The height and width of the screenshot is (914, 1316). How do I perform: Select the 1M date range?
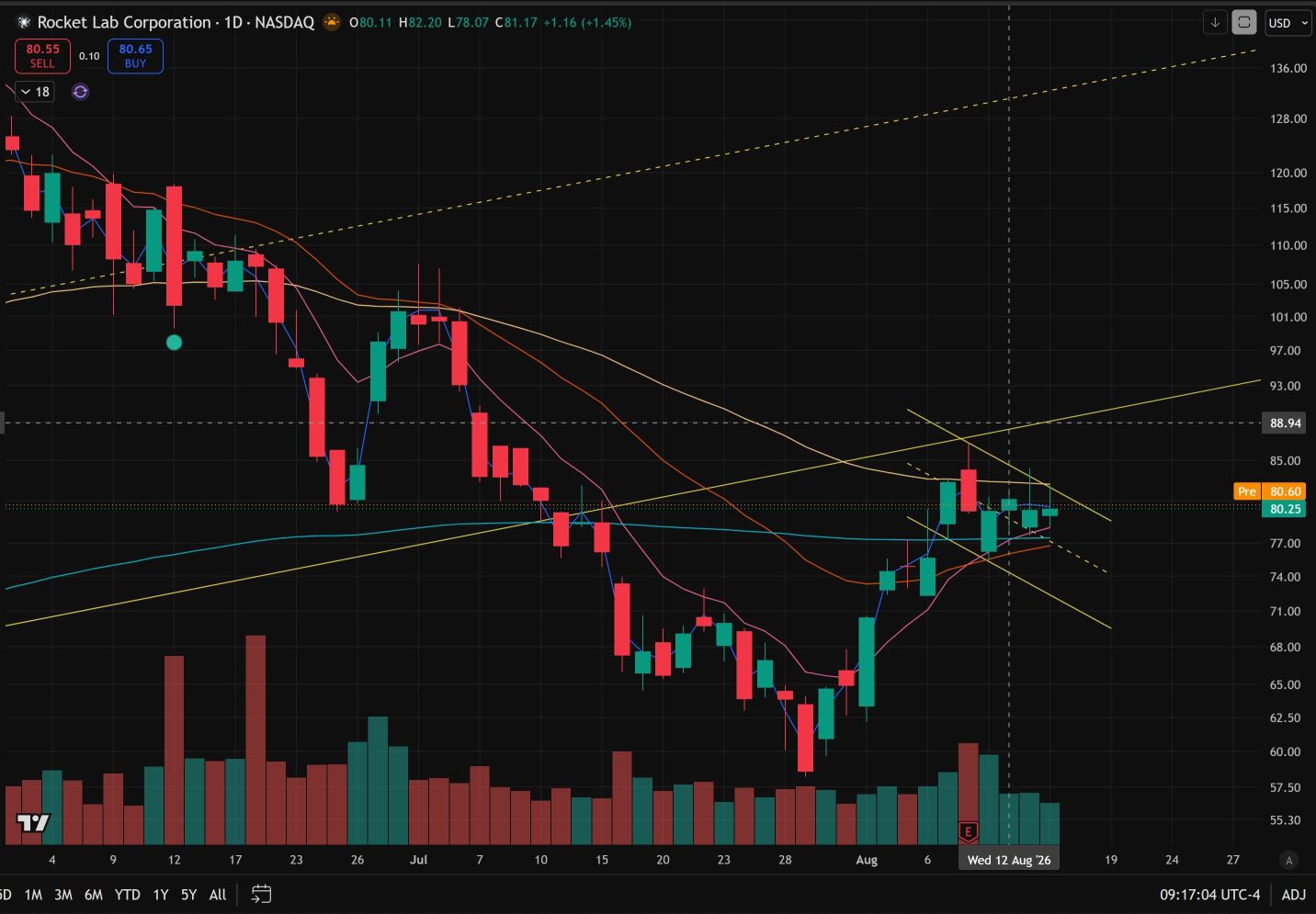tap(33, 895)
